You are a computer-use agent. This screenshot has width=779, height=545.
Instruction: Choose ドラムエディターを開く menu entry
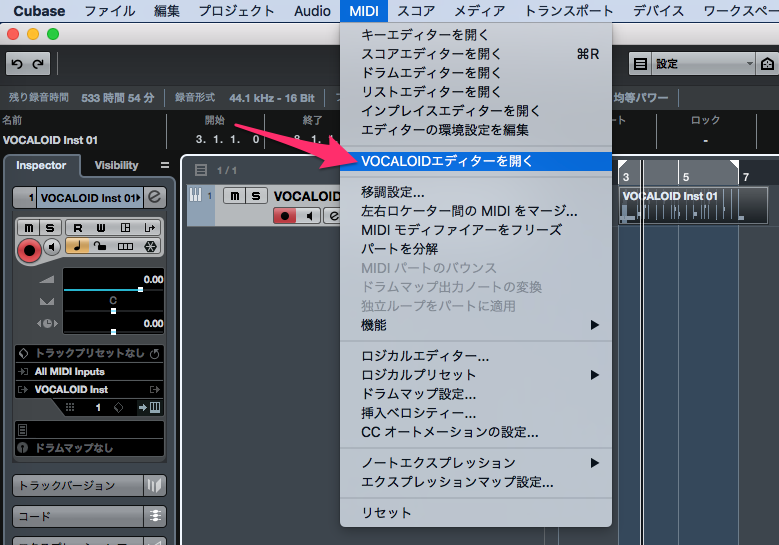tap(476, 73)
